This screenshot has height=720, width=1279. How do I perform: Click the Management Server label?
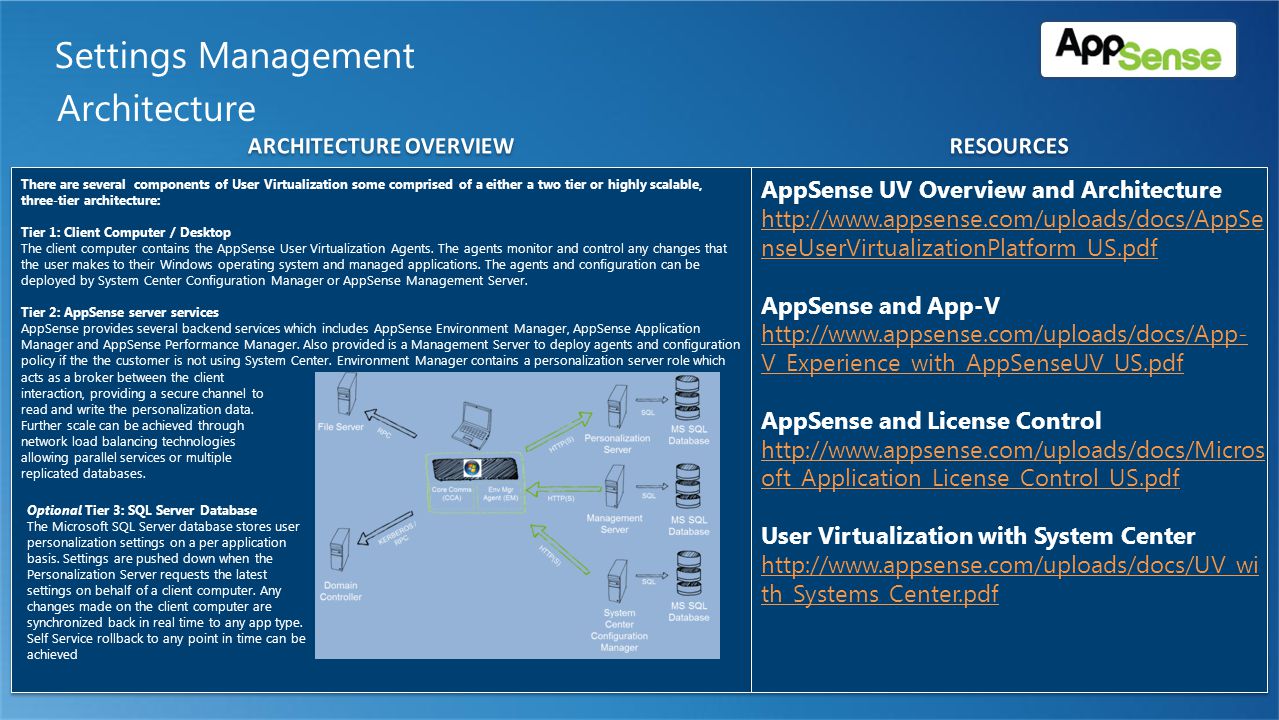[614, 523]
